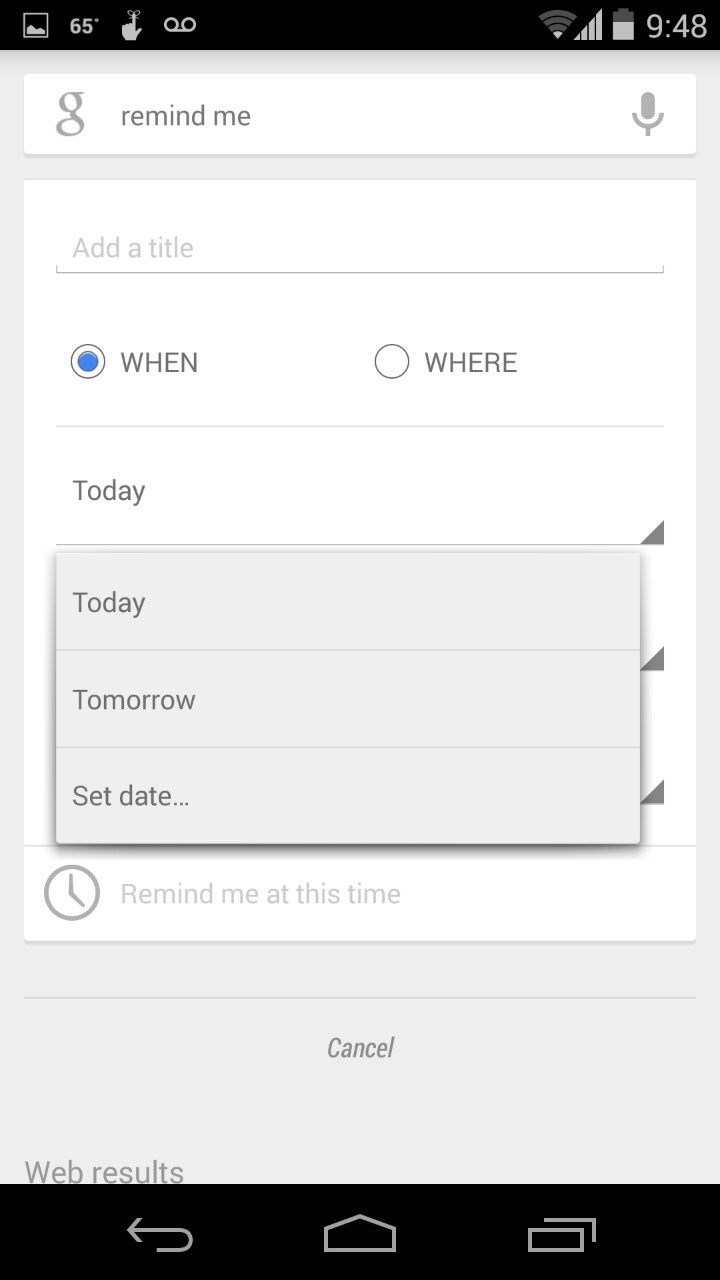Tap the Web results heading
Image resolution: width=720 pixels, height=1280 pixels.
tap(104, 1171)
